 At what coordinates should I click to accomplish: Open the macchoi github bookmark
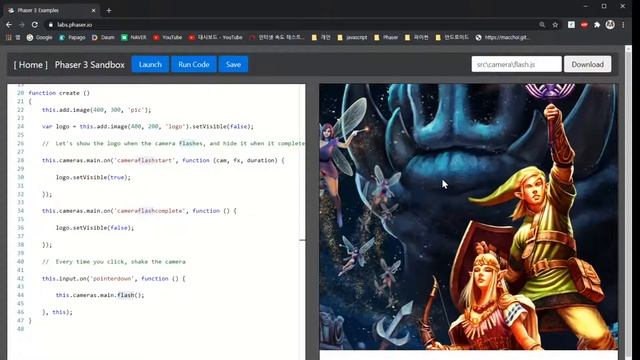pos(503,38)
